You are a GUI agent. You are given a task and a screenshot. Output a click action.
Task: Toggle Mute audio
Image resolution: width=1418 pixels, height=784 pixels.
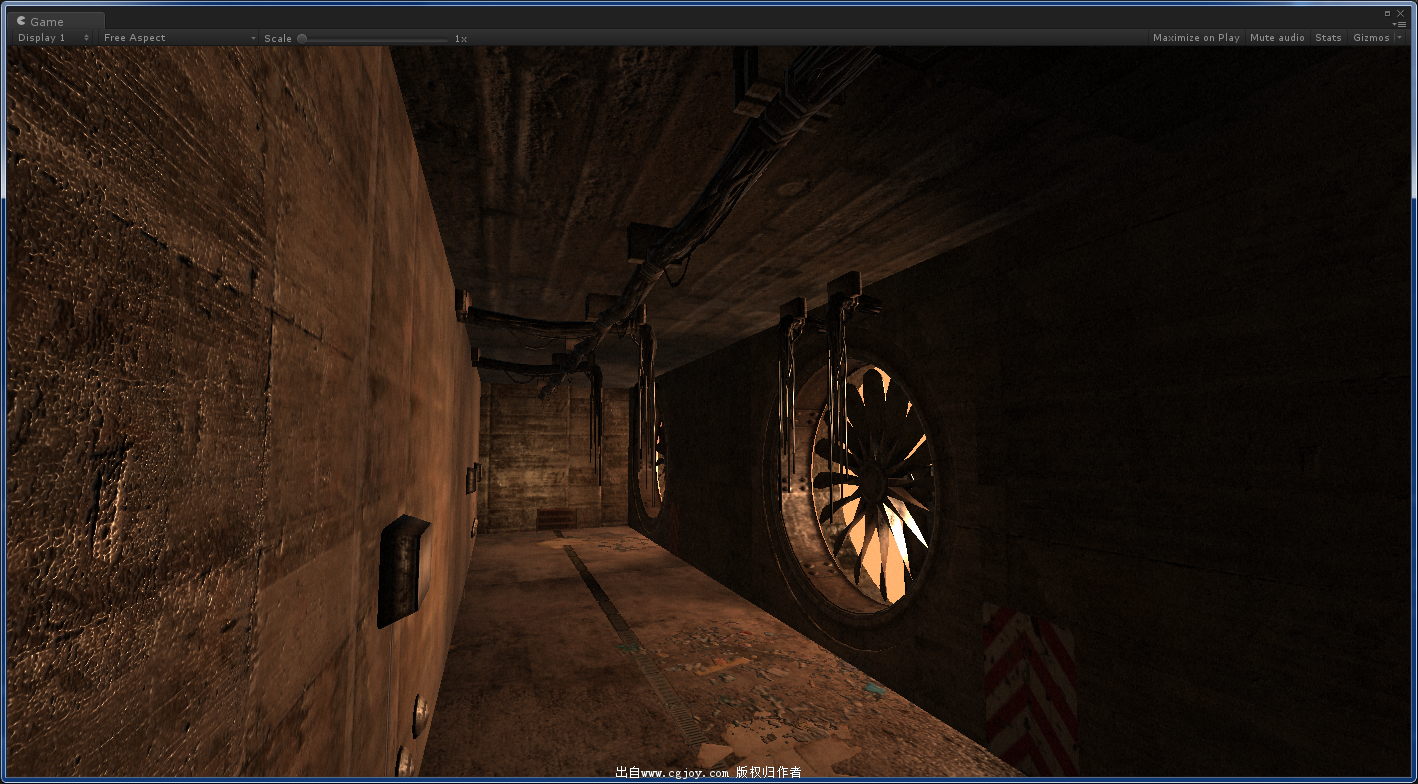1277,38
